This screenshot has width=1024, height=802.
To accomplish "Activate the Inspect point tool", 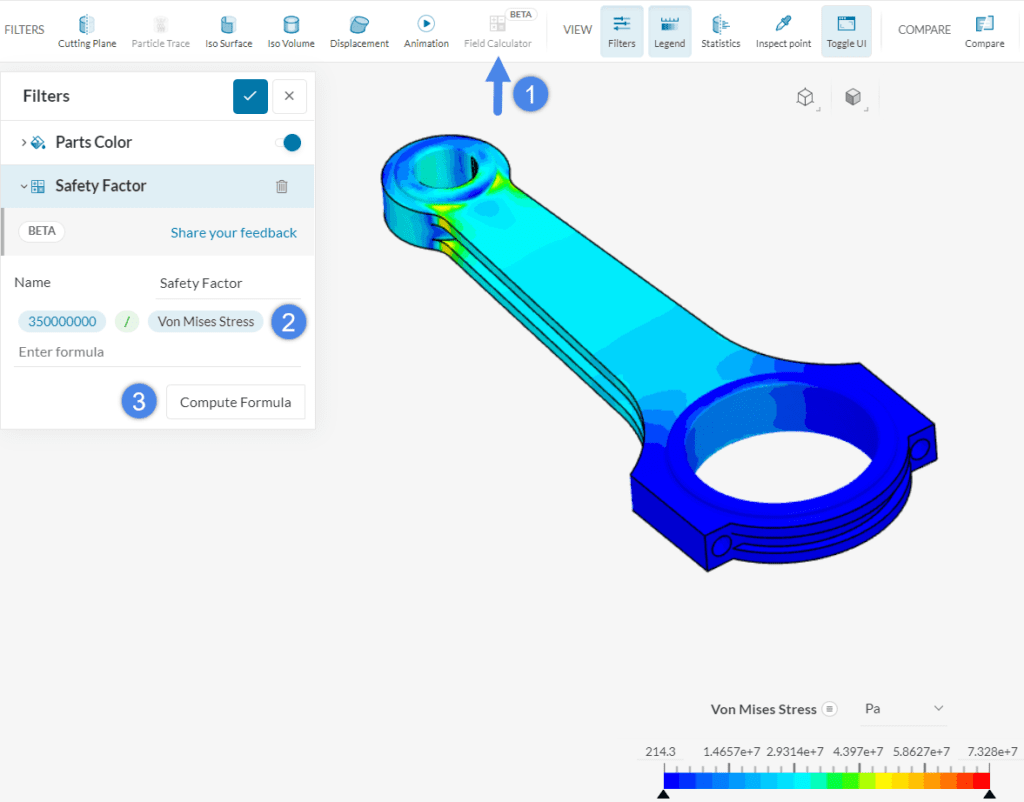I will pos(783,30).
